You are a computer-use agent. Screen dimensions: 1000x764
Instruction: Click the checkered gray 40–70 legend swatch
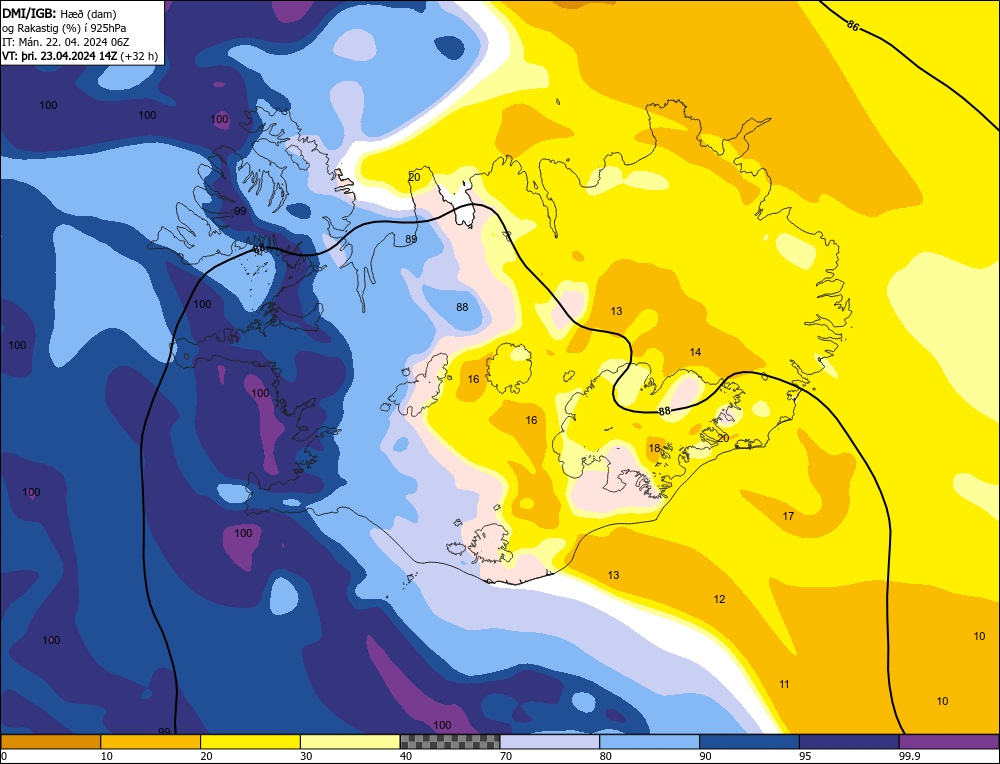450,742
